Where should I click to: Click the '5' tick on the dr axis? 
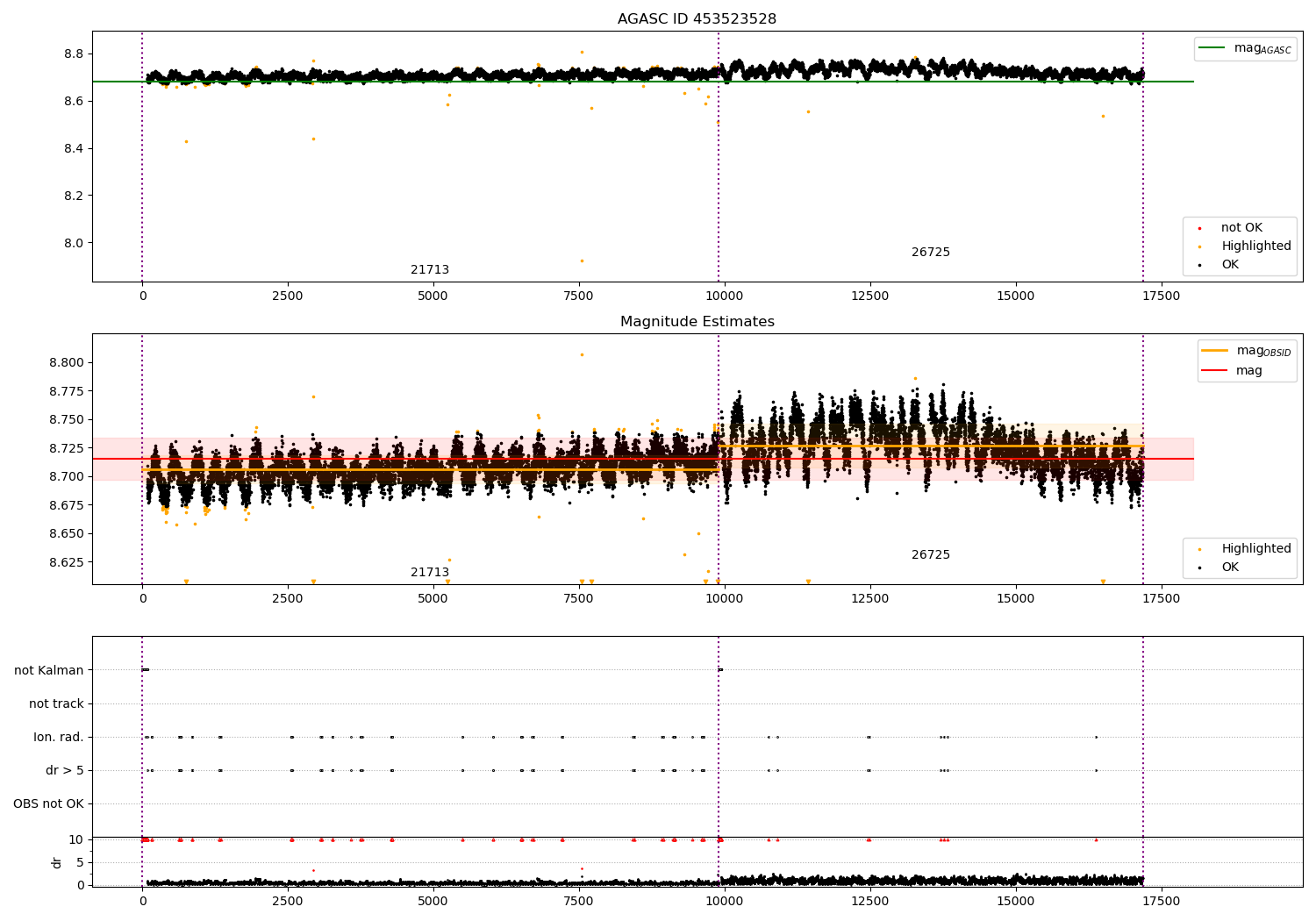click(80, 863)
